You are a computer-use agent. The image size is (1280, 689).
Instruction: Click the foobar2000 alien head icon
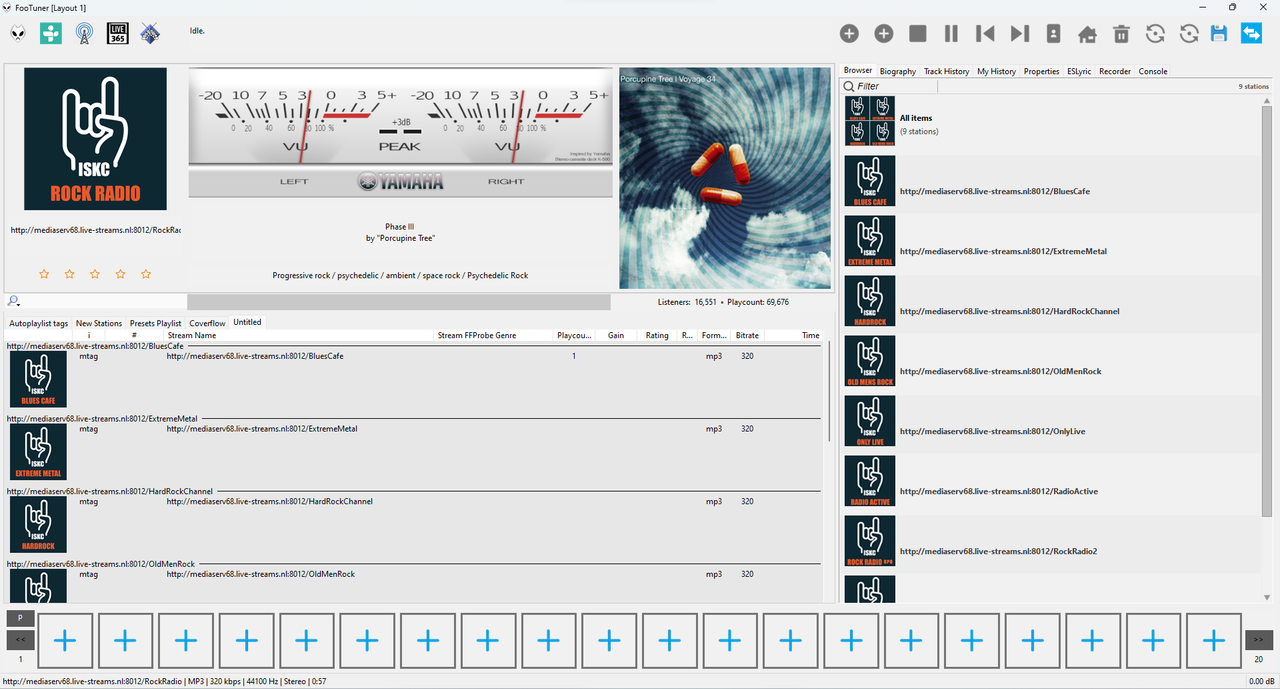click(x=18, y=34)
